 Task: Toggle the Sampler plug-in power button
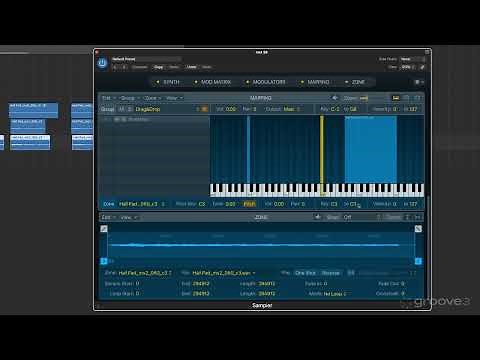coord(102,63)
